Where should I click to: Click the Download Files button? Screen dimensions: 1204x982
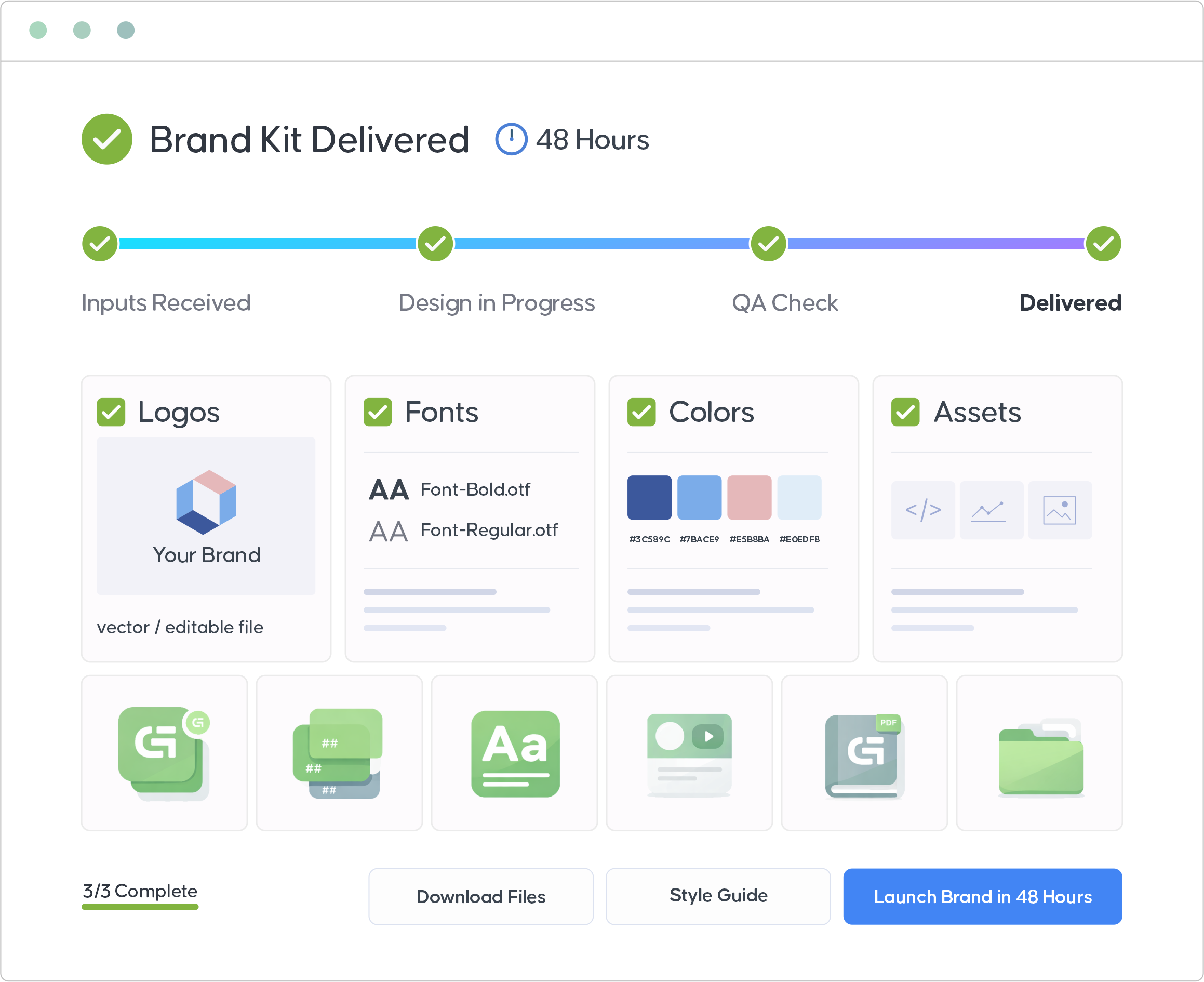pyautogui.click(x=480, y=897)
